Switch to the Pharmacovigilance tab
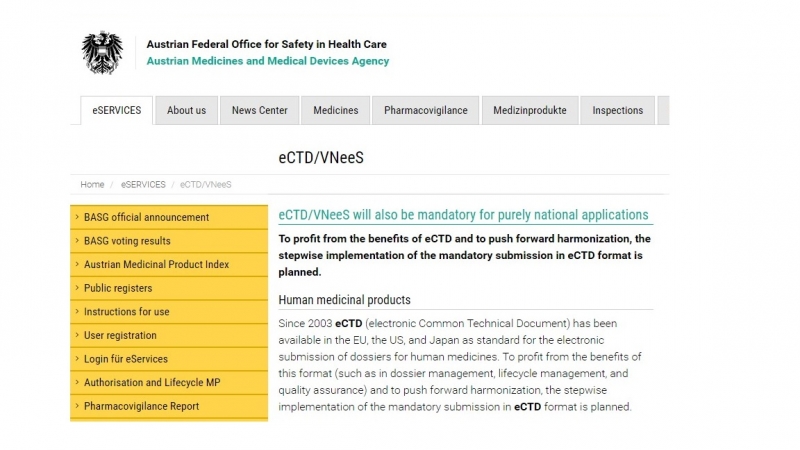Viewport: 800px width, 450px height. [x=426, y=110]
